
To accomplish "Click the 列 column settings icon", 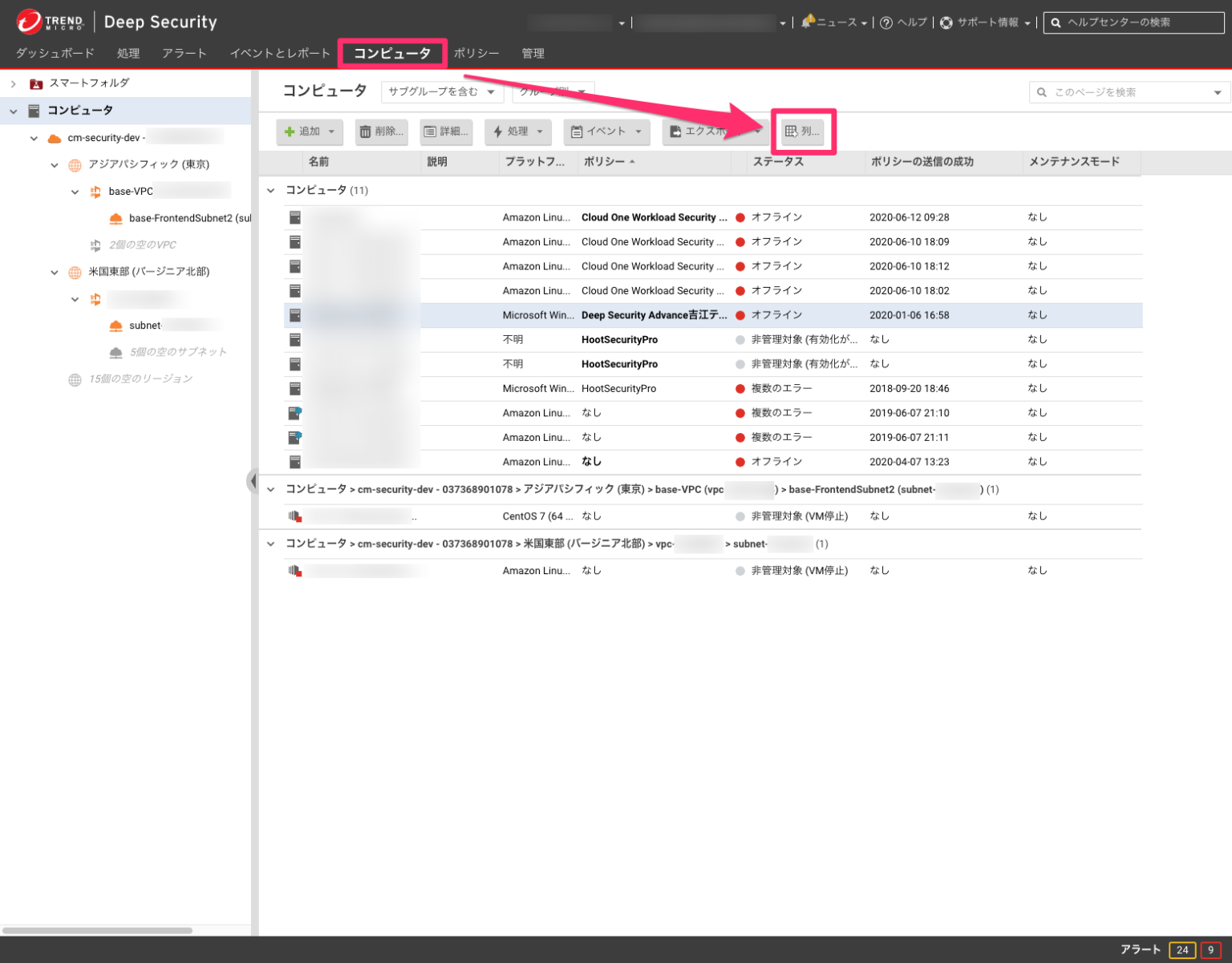I will 789,132.
